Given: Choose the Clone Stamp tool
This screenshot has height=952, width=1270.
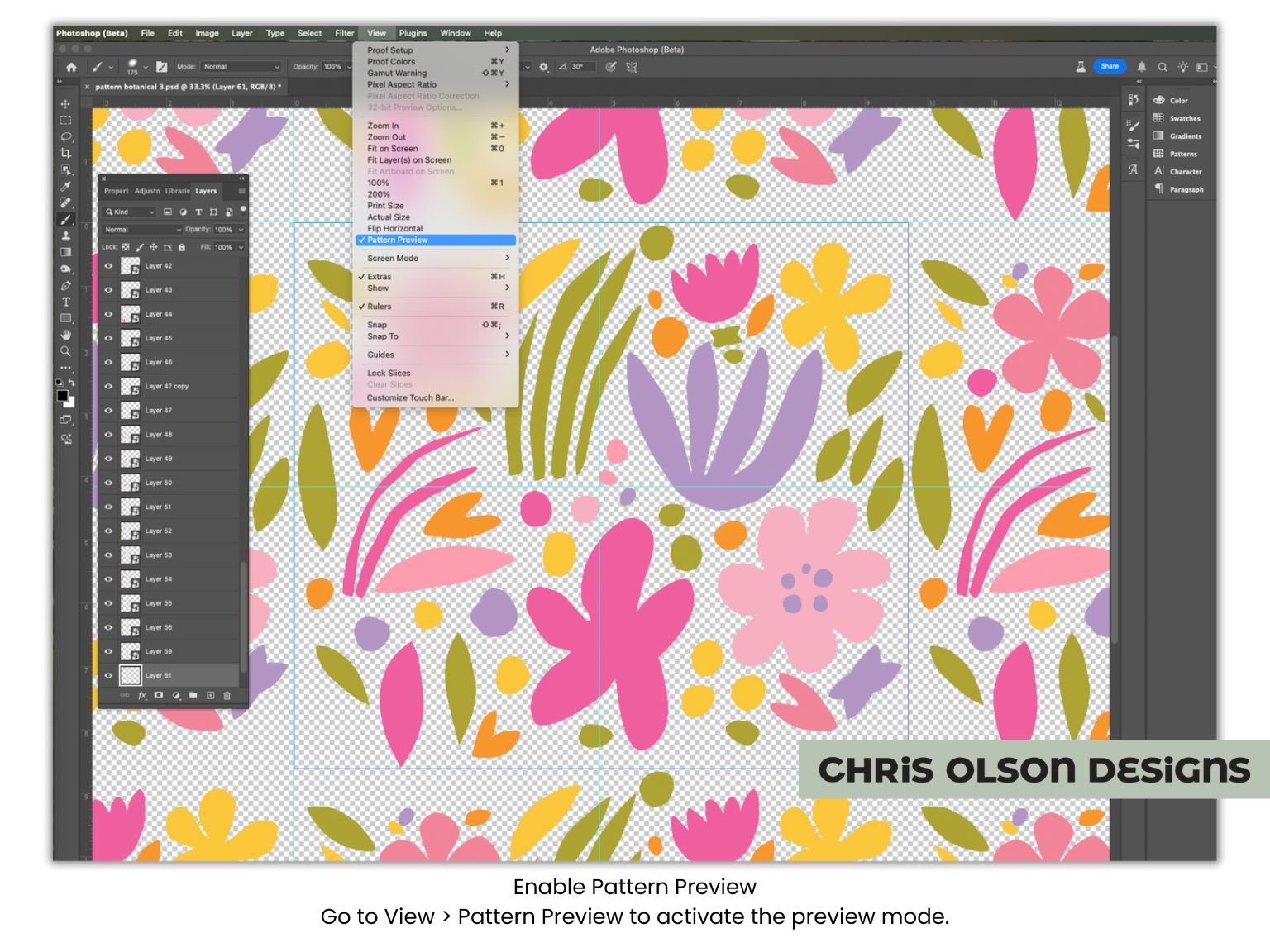Looking at the screenshot, I should 64,236.
